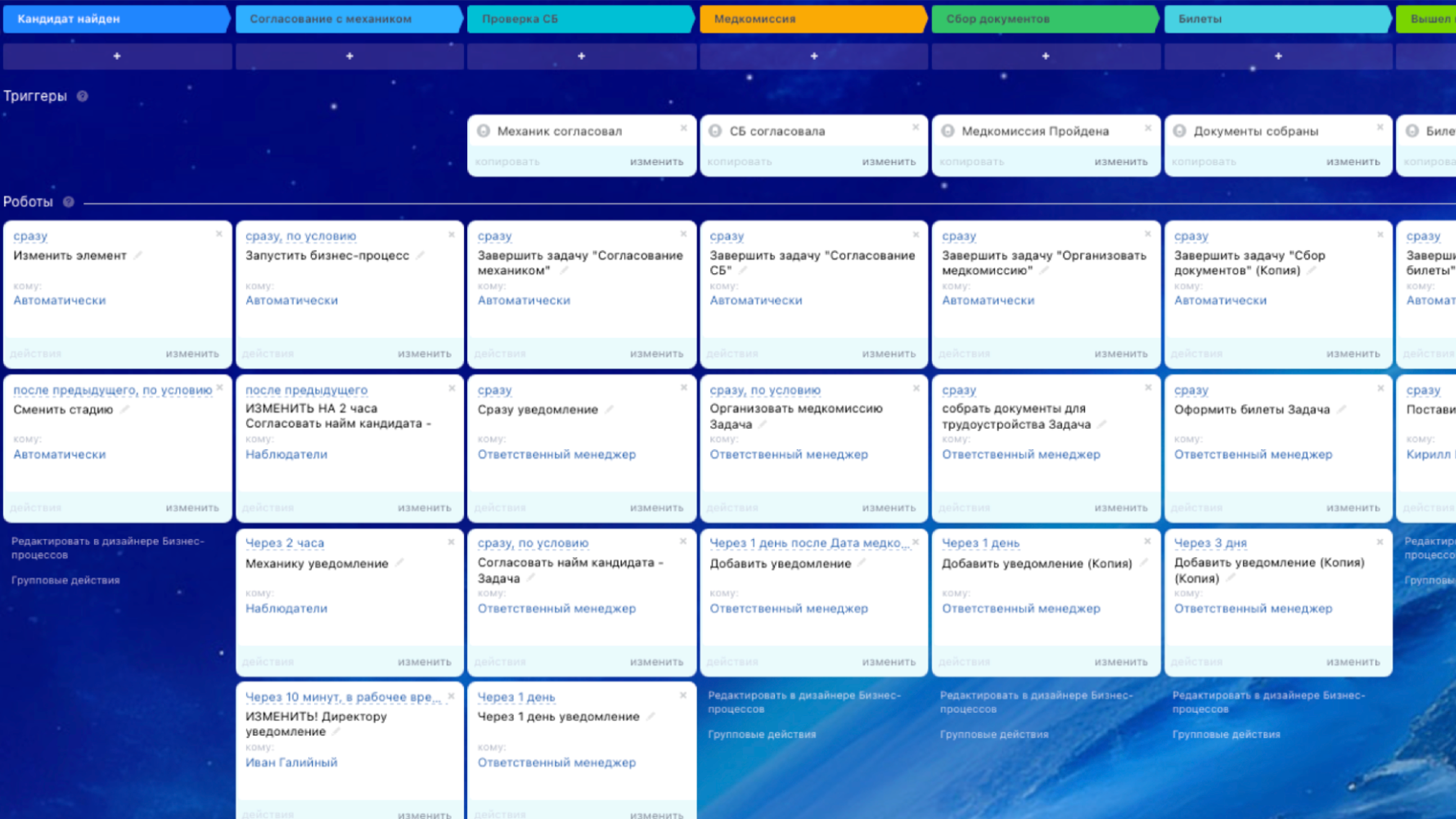The image size is (1456, 819).
Task: Click the СБ согласована trigger status circle
Action: coord(715,131)
